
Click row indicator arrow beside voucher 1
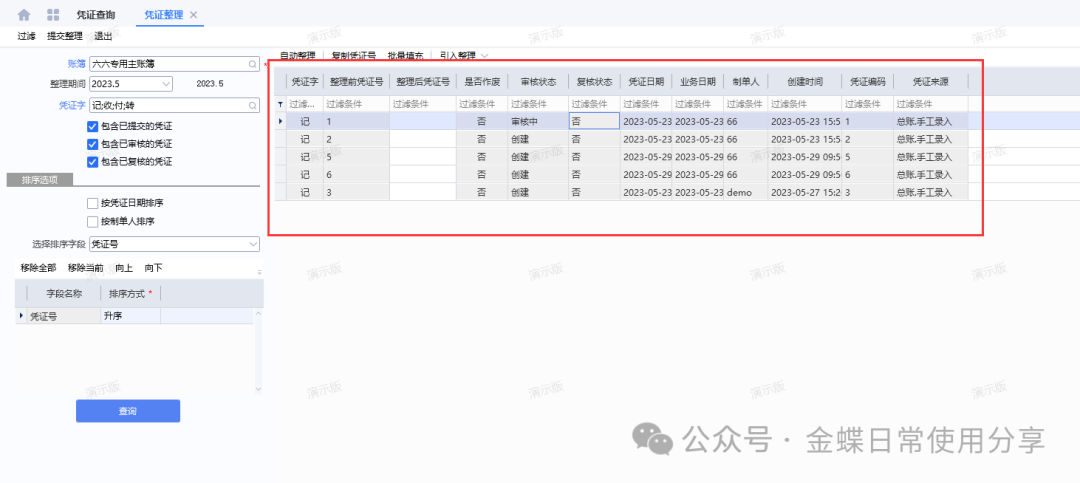tap(280, 121)
